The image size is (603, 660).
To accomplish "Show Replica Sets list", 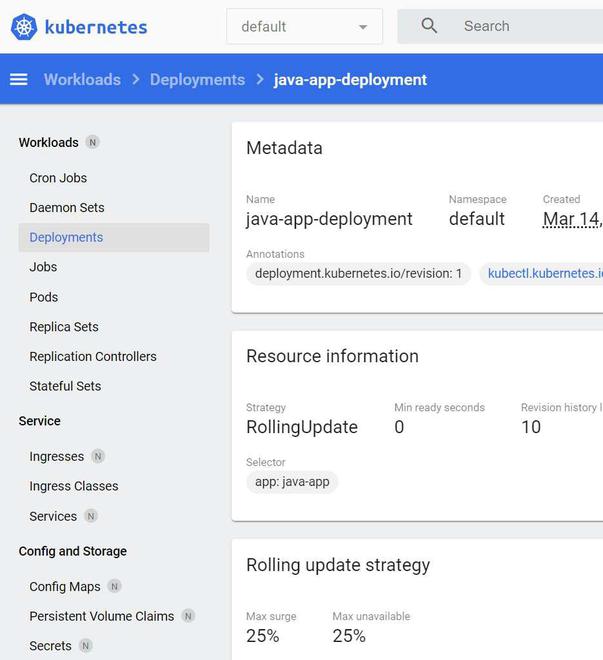I will 64,327.
